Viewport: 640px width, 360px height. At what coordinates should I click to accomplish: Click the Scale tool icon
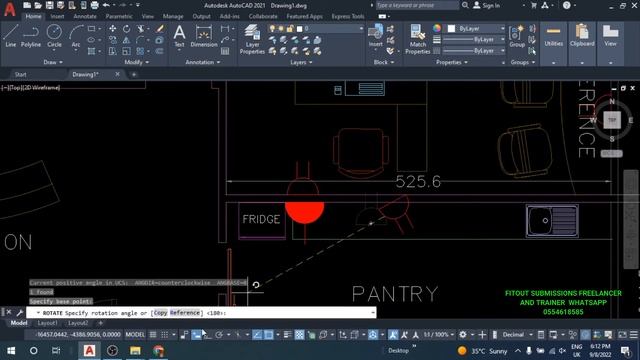tap(127, 51)
